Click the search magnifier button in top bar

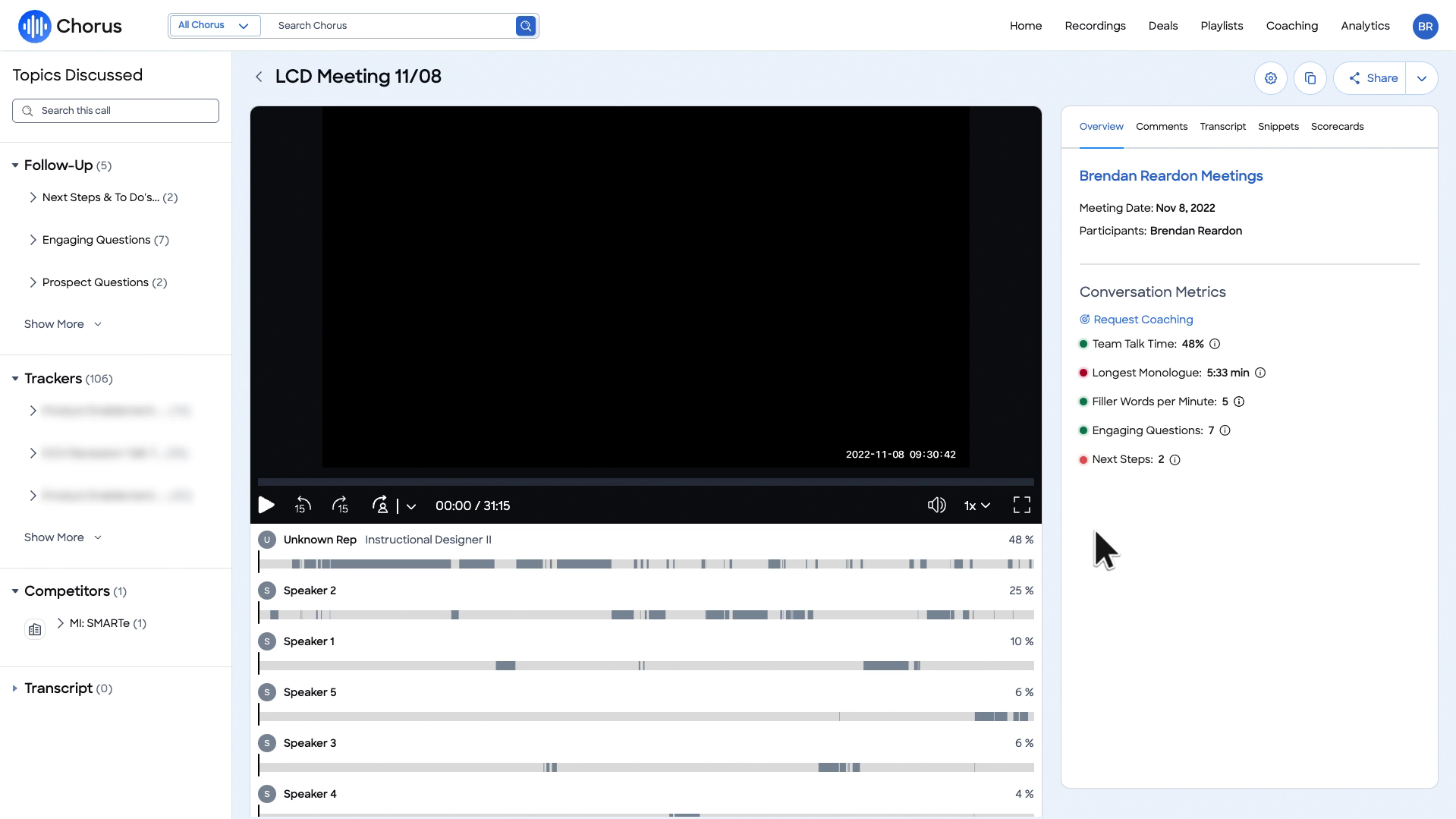point(526,26)
